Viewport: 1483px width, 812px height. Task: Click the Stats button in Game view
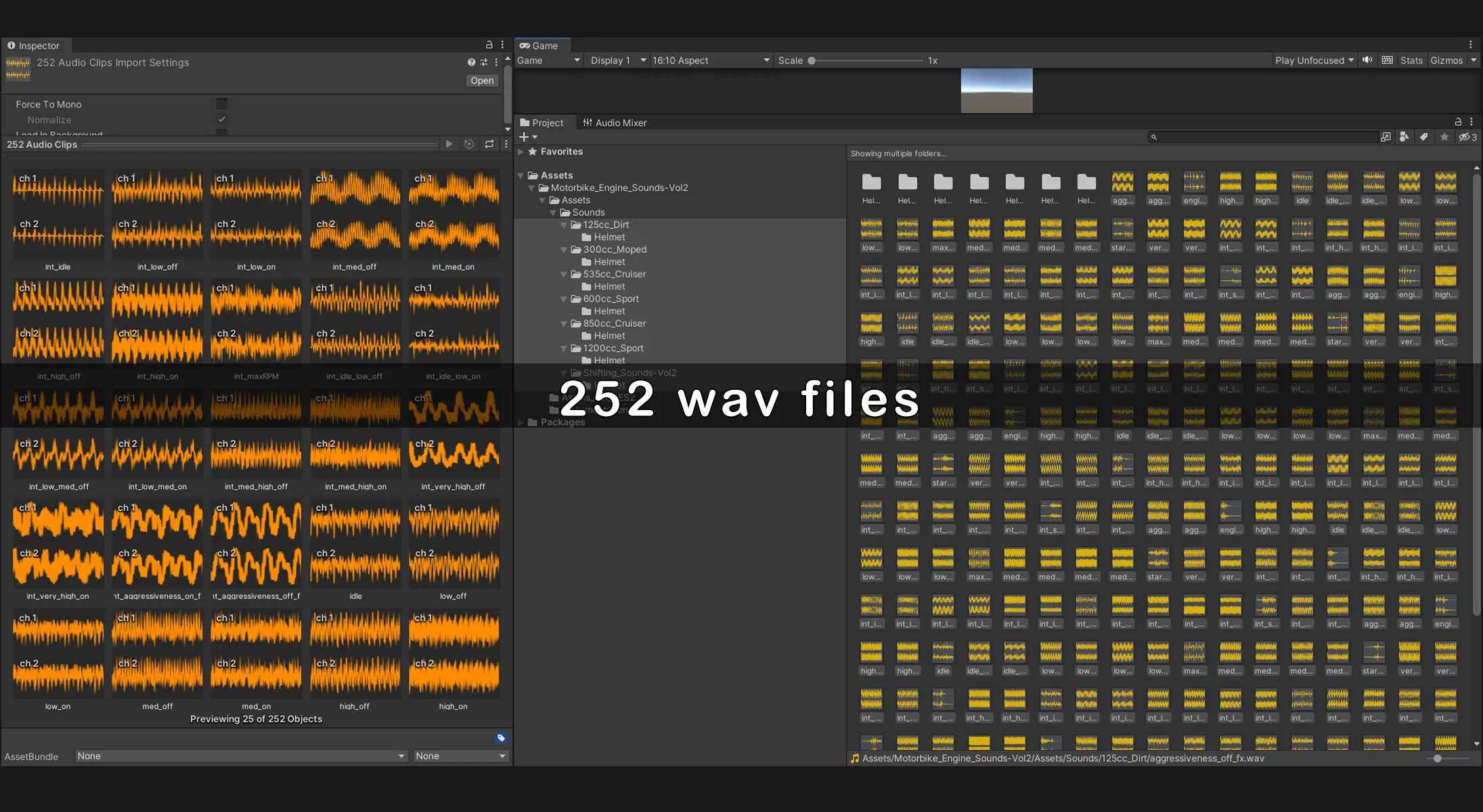[1411, 60]
